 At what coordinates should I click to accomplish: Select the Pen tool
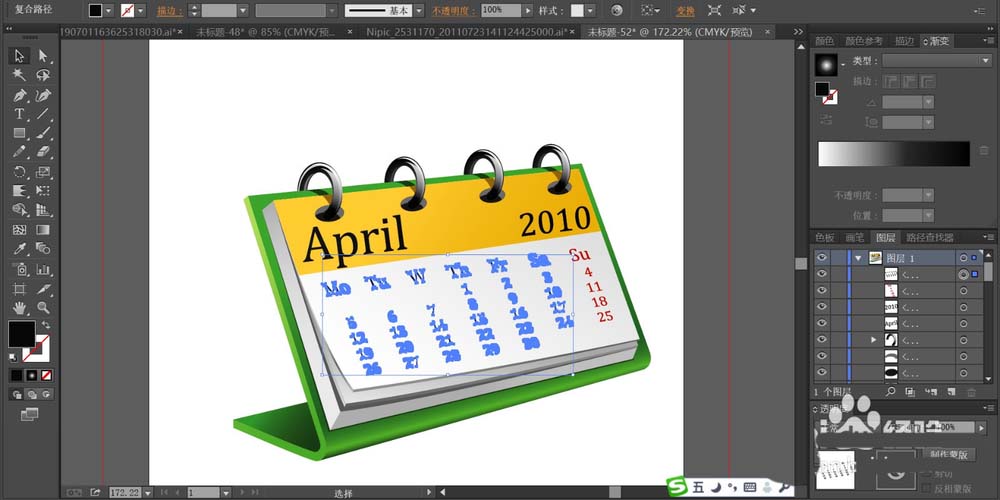[x=19, y=95]
